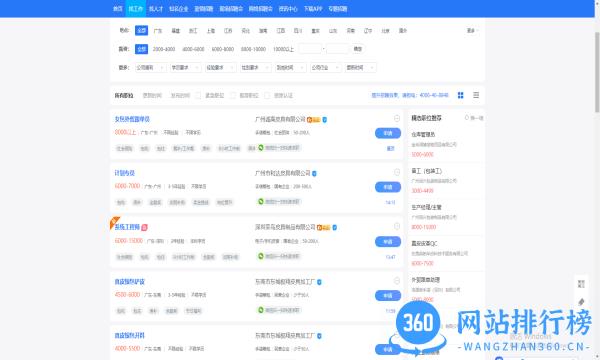
Task: Click WeChat scan icon on the 4500-6000 card
Action: point(261,310)
